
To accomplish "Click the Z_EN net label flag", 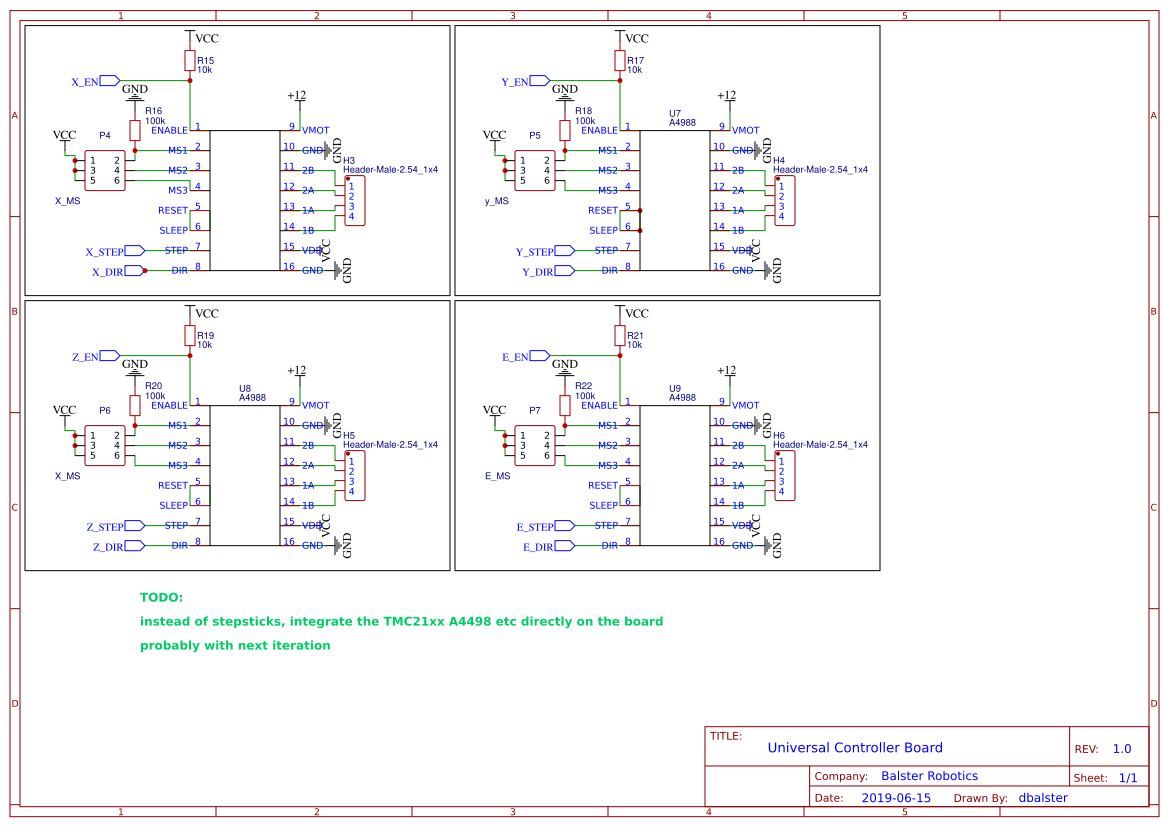I will point(91,356).
